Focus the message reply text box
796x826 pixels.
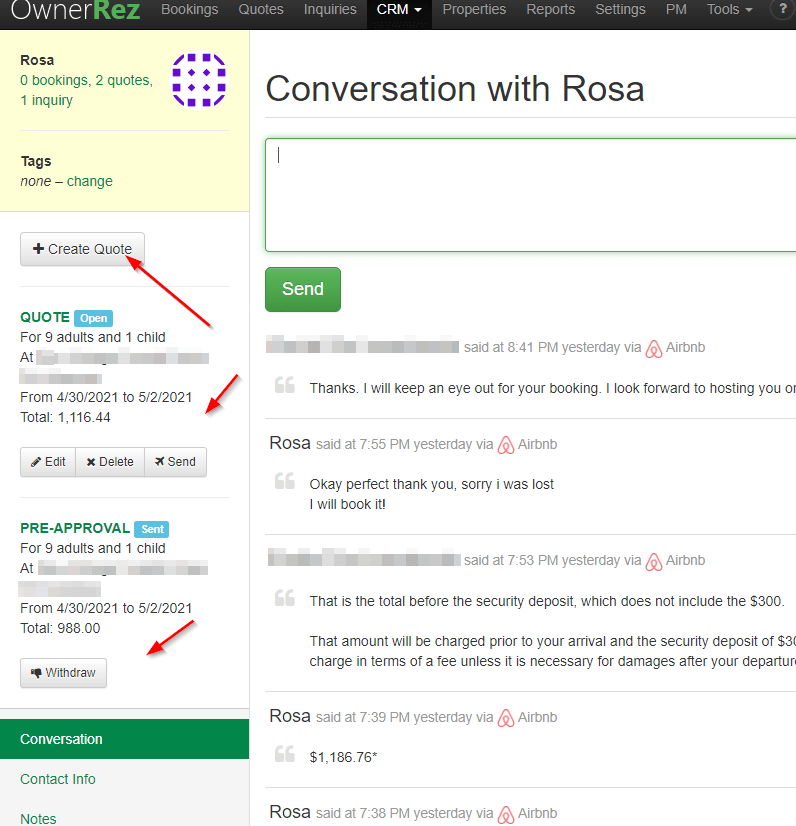pos(530,195)
